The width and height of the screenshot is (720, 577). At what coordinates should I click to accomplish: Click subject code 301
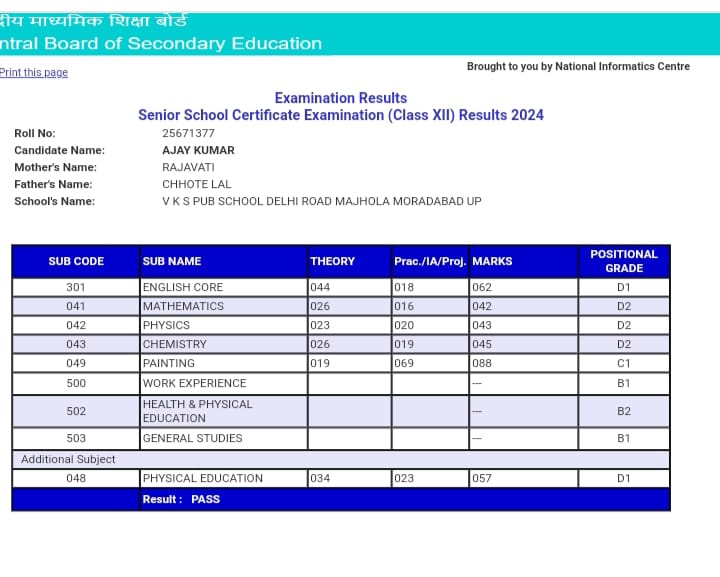[x=76, y=287]
